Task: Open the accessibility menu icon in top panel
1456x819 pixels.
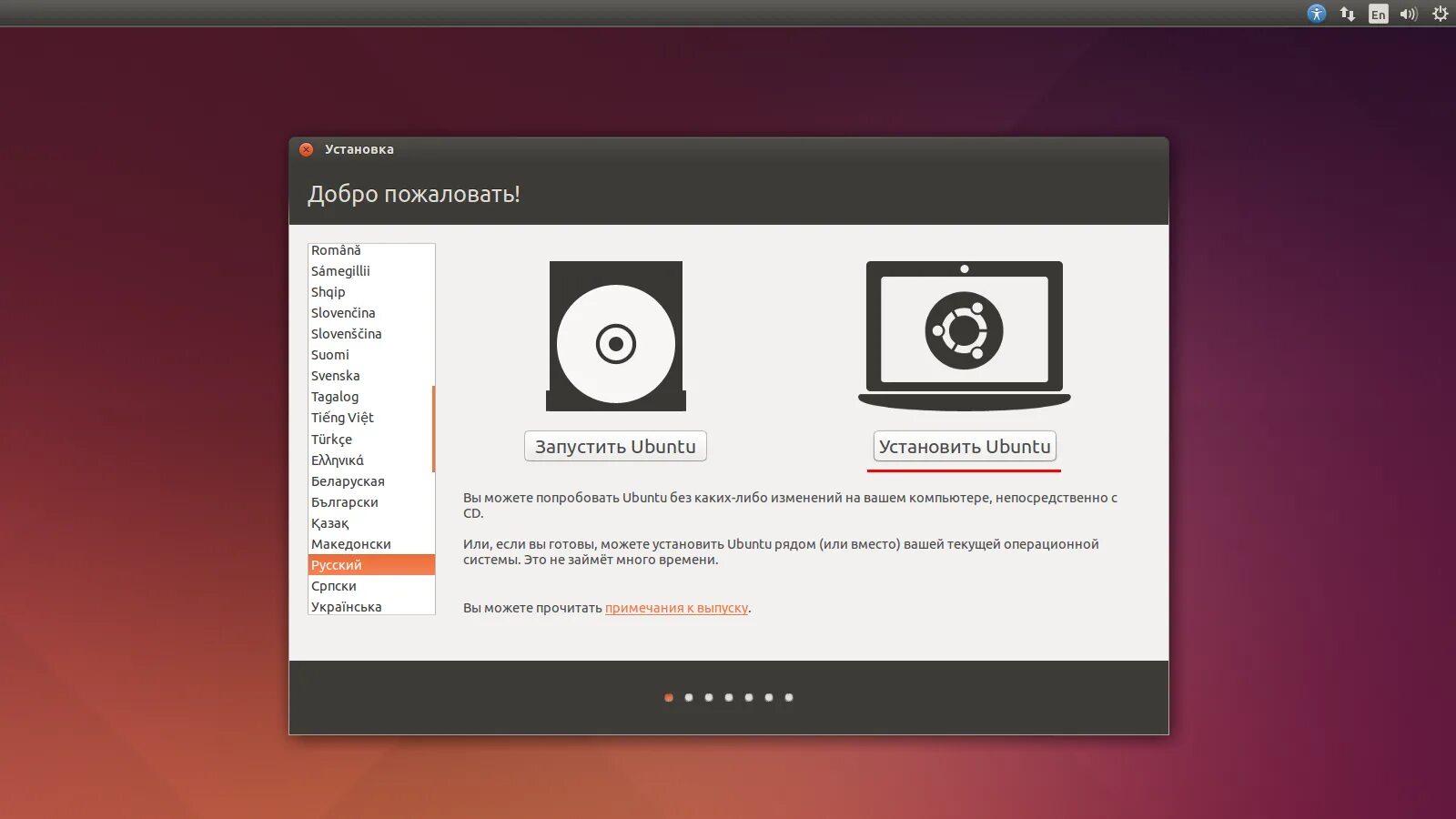Action: (x=1317, y=14)
